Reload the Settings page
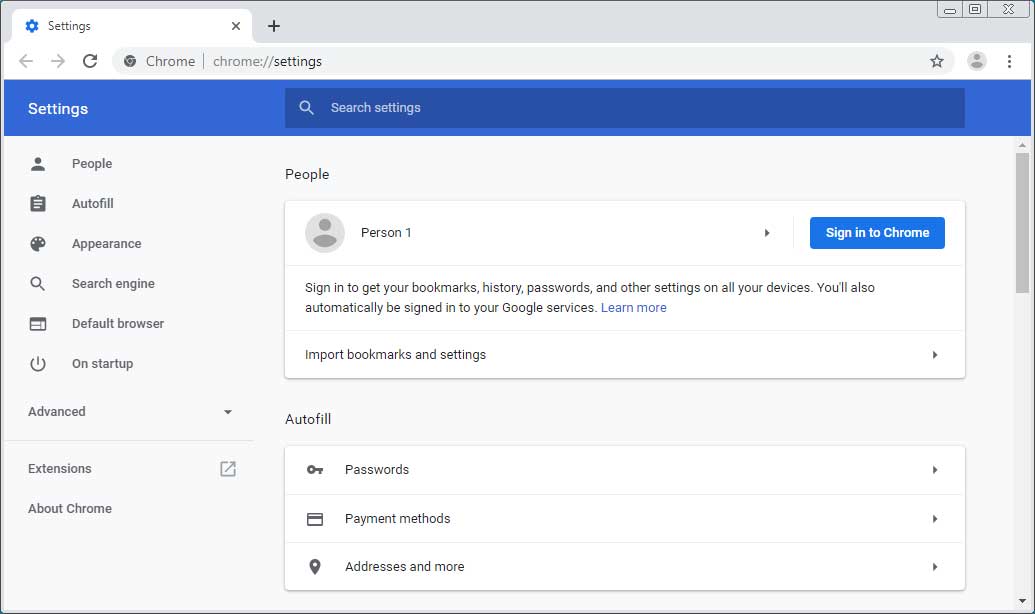Image resolution: width=1035 pixels, height=614 pixels. [90, 61]
